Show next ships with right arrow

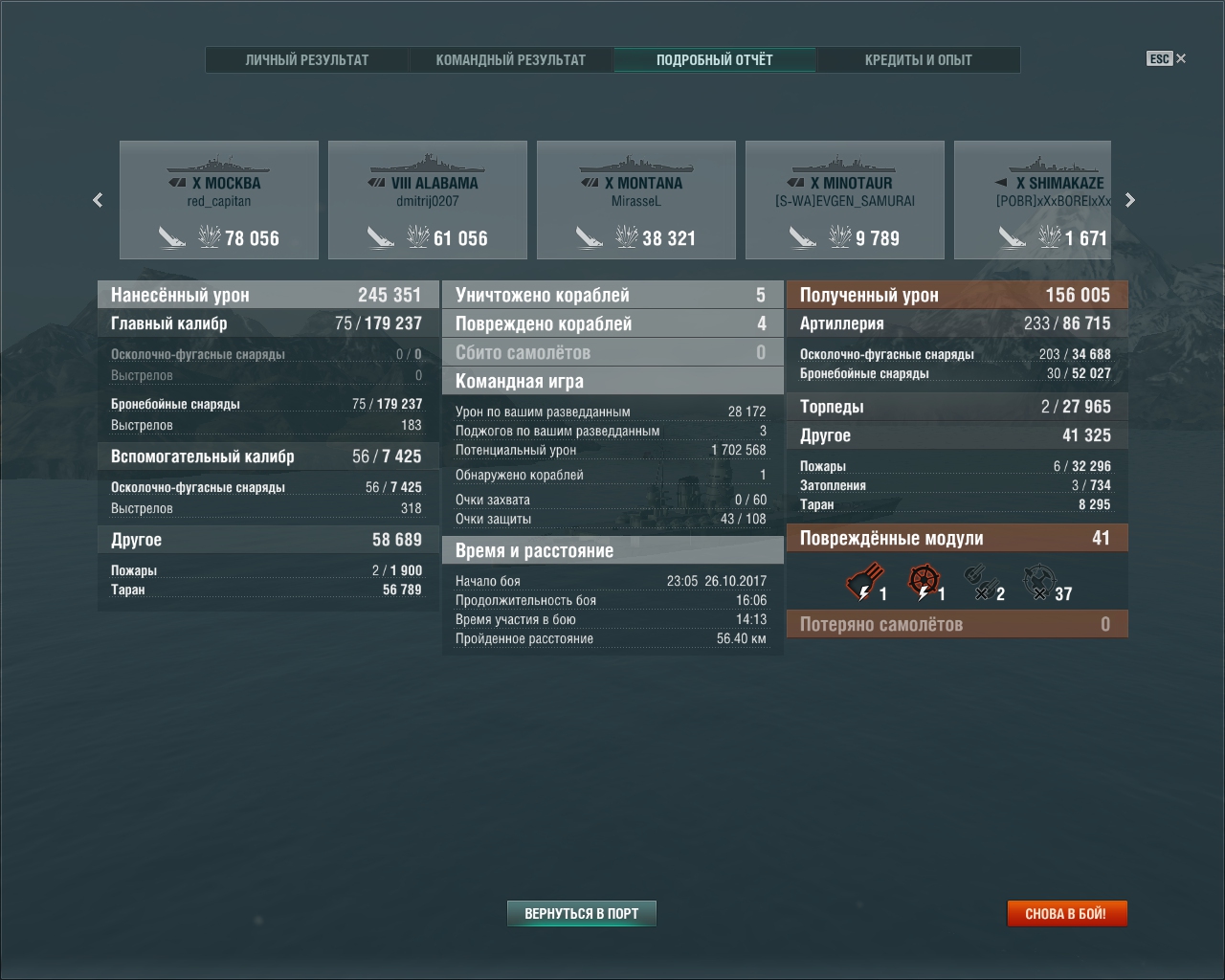(x=1130, y=200)
